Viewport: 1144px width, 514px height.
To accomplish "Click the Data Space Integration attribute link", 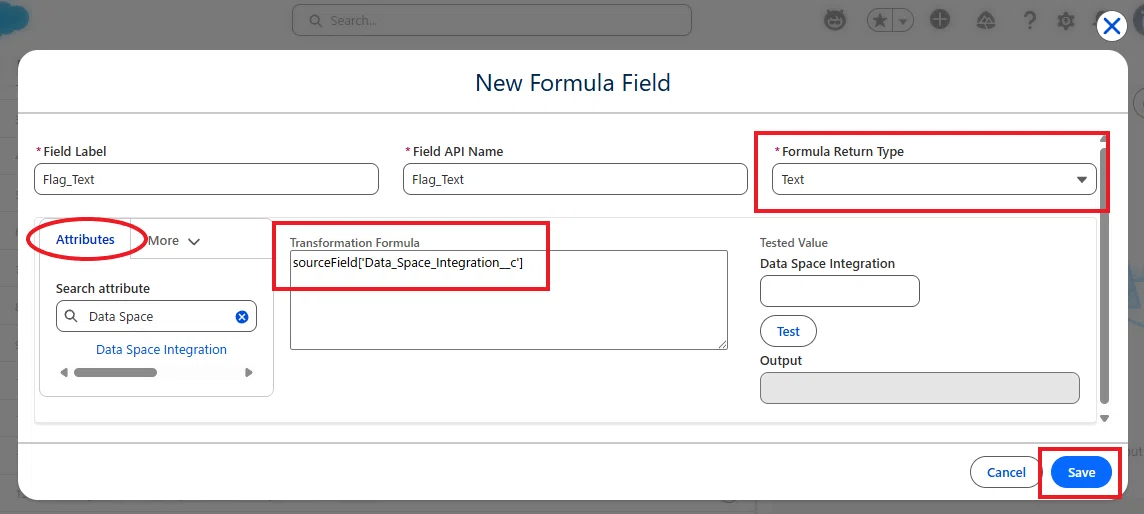I will pos(161,349).
